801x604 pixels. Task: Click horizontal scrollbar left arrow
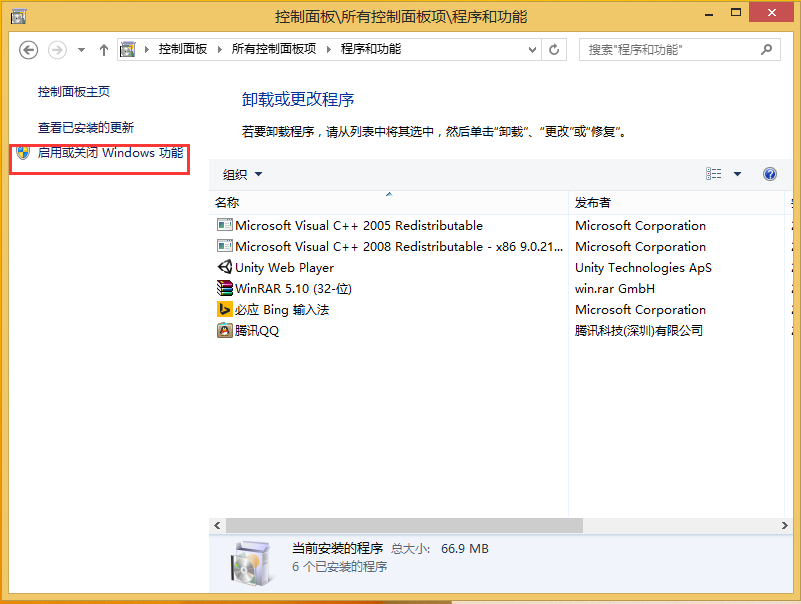pos(217,525)
